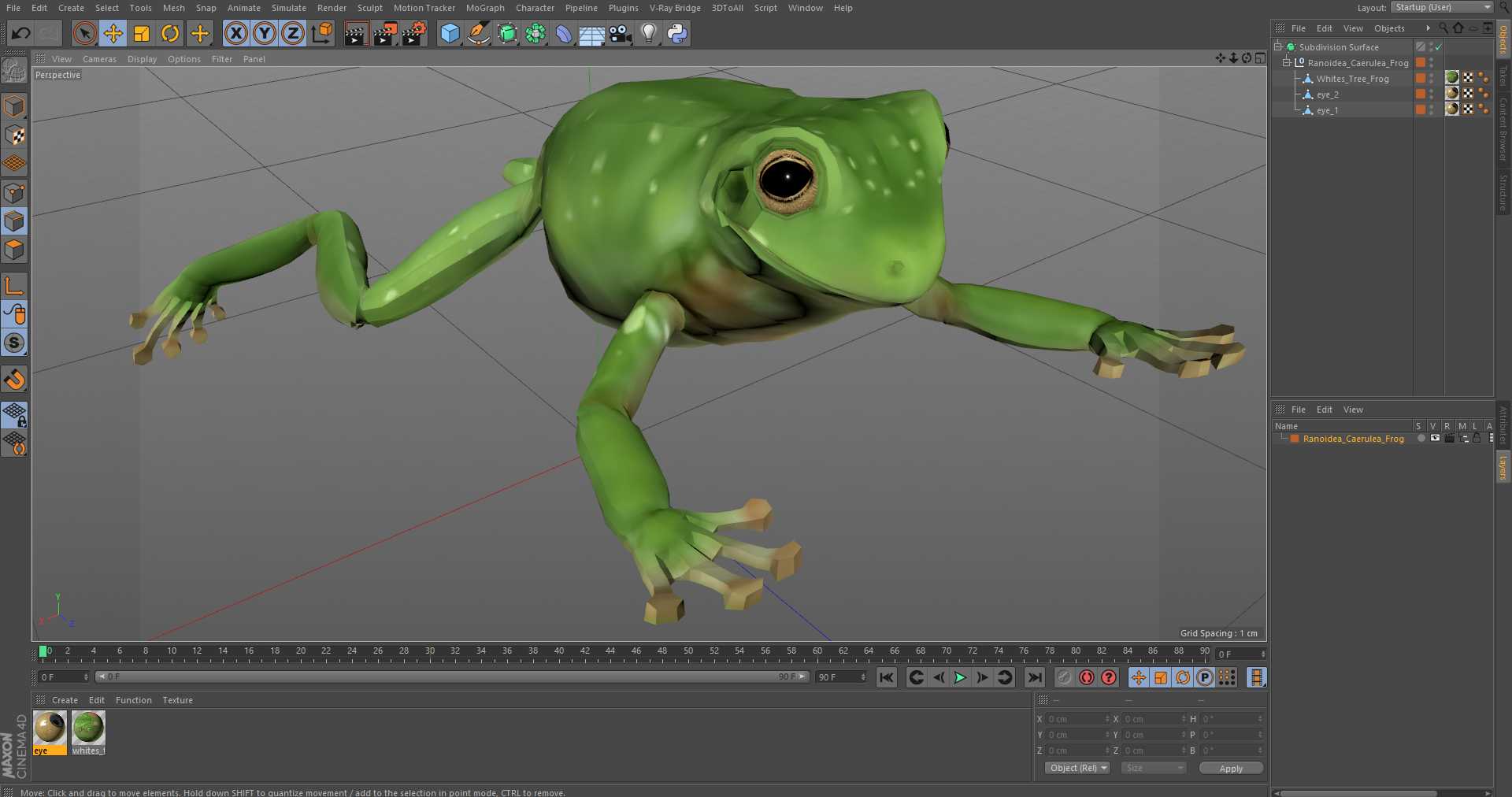Screen dimensions: 1512x797
Task: Open the Layout Startup dropdown
Action: pos(1442,8)
